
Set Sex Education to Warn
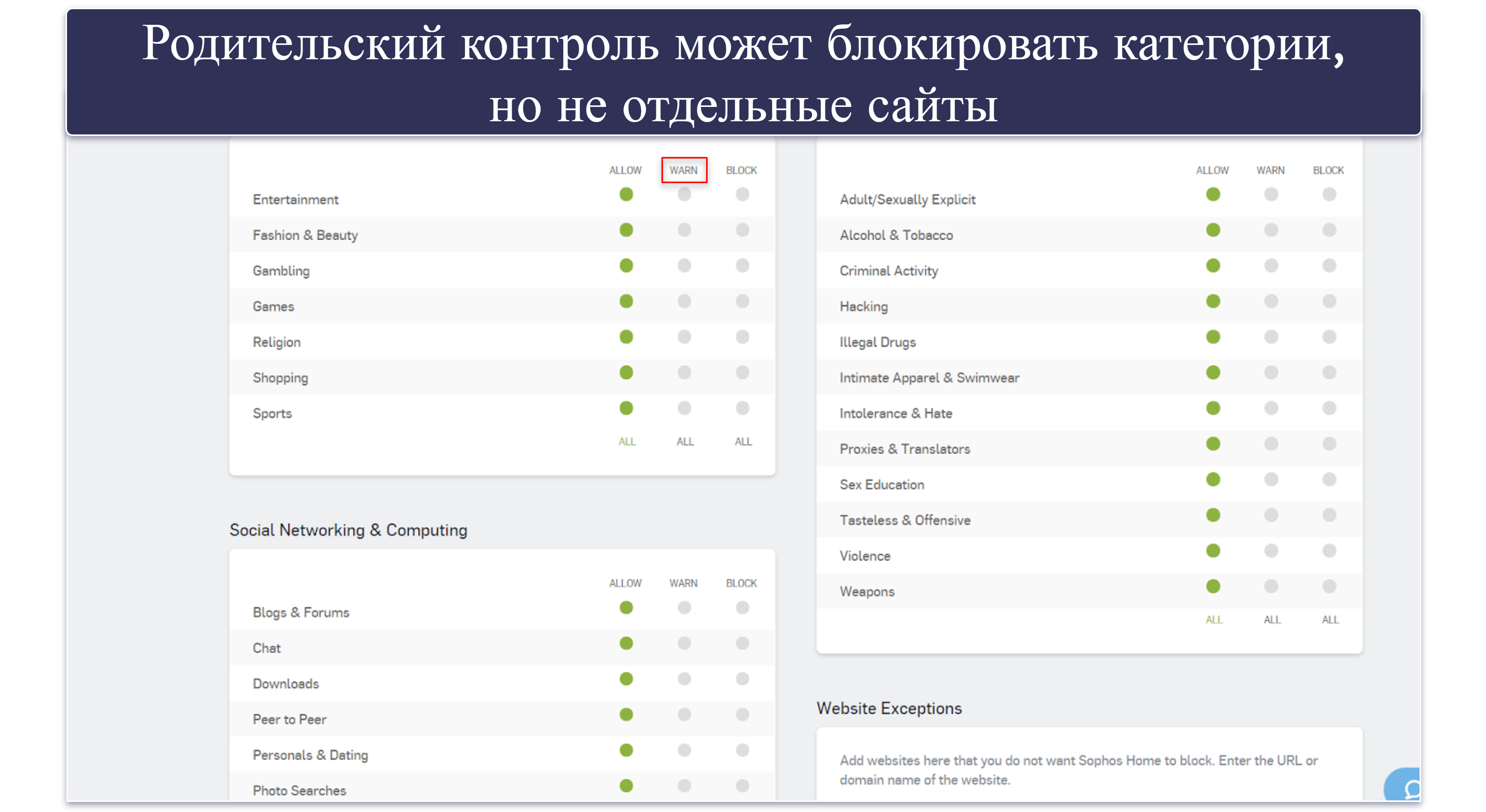[1271, 480]
